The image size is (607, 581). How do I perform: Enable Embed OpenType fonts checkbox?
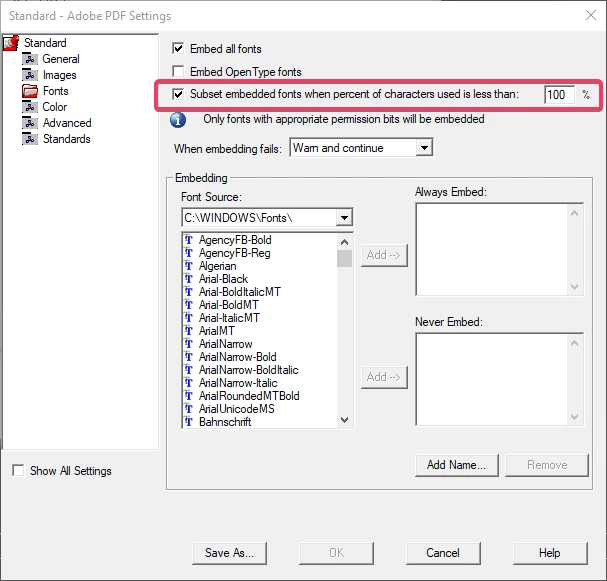tap(178, 72)
